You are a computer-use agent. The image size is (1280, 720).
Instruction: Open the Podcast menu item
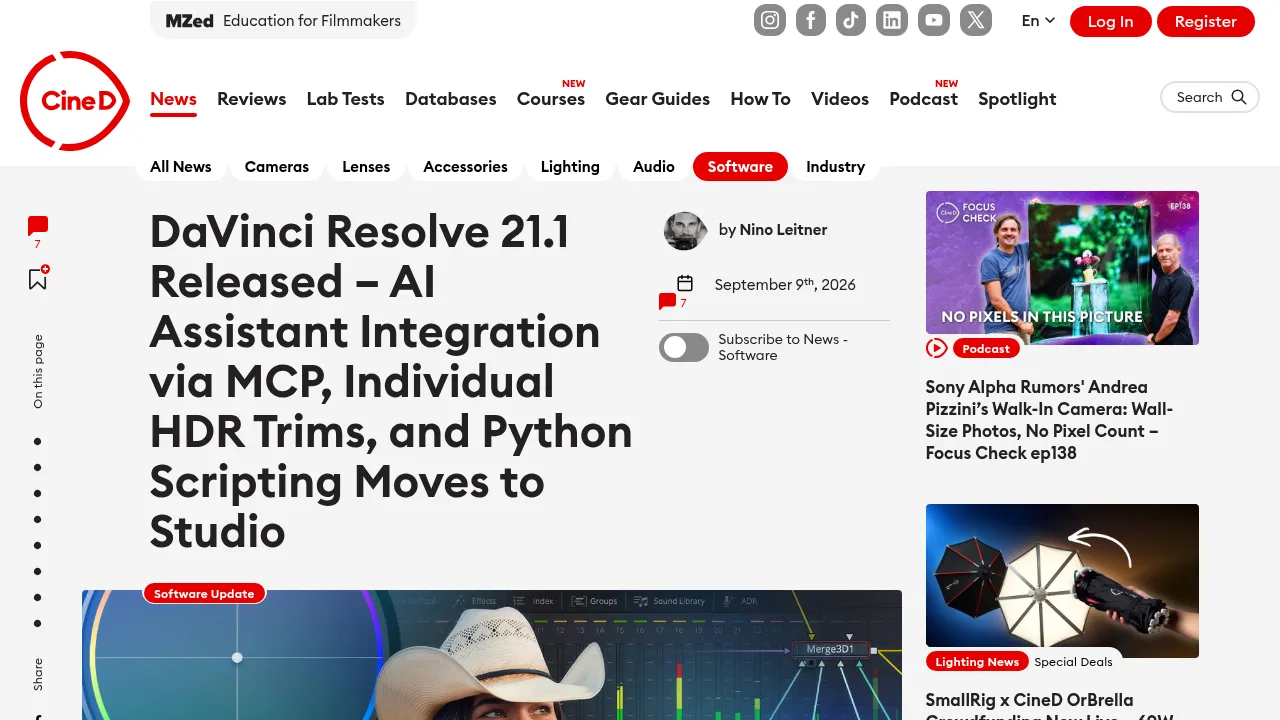(924, 99)
